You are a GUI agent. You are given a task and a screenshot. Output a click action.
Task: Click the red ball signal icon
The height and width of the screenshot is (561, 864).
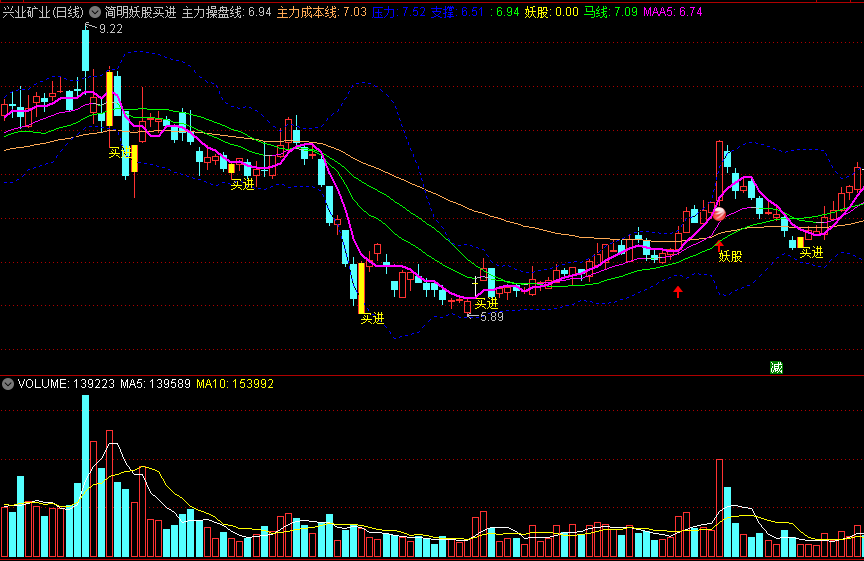click(719, 213)
